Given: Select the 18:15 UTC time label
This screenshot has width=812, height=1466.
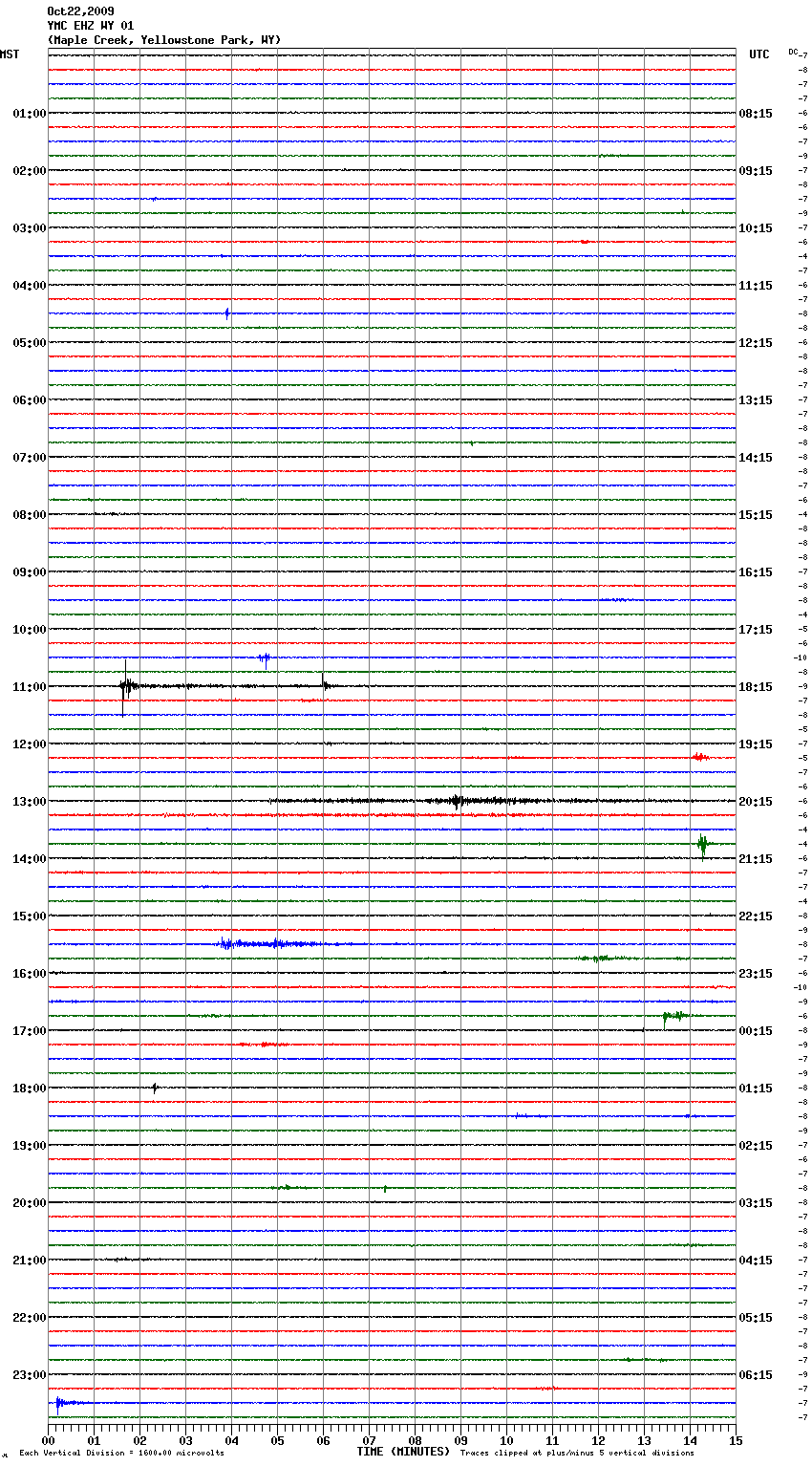Looking at the screenshot, I should pos(756,687).
